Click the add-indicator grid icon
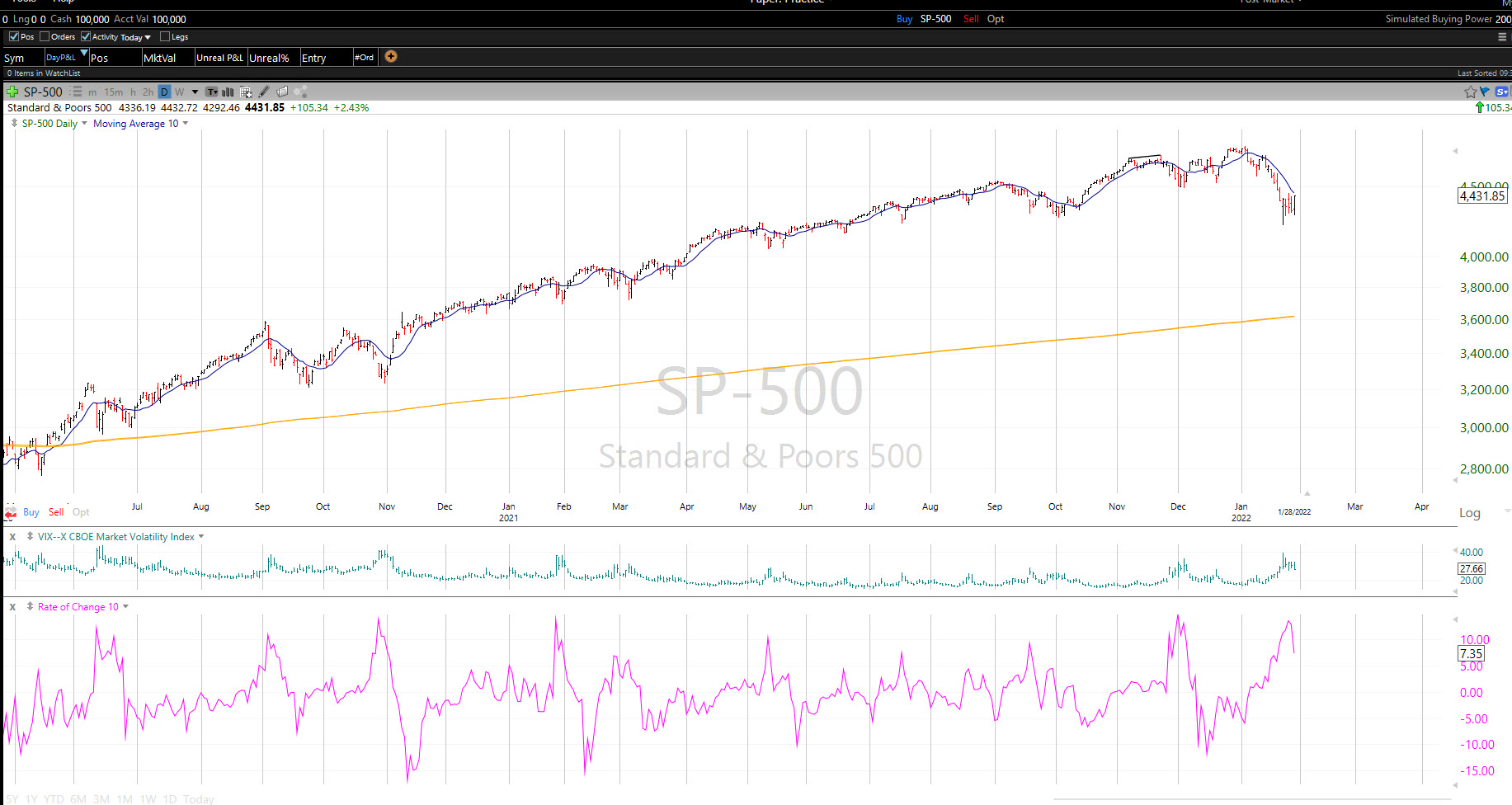 [x=246, y=92]
